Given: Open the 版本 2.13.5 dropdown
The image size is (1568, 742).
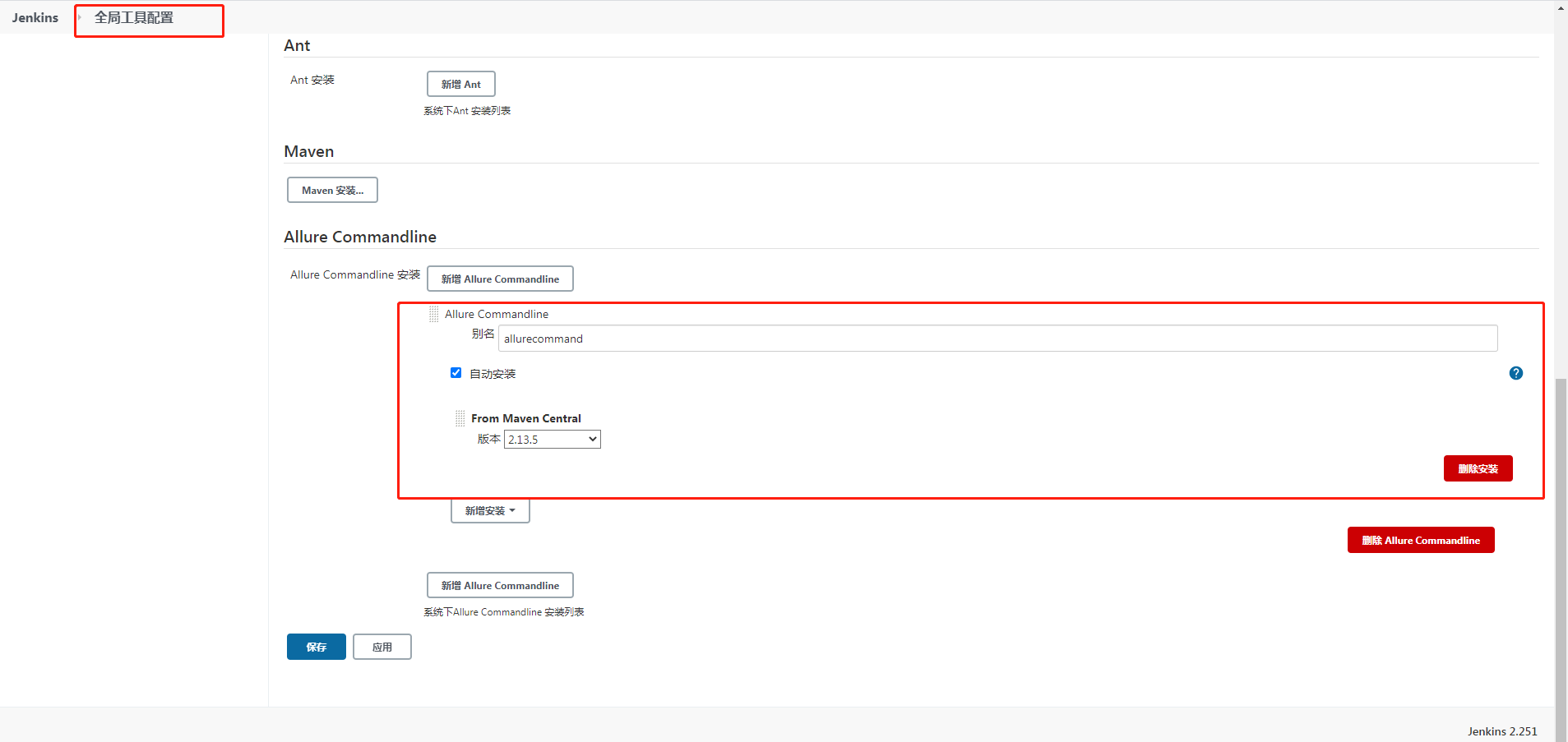Looking at the screenshot, I should point(553,440).
